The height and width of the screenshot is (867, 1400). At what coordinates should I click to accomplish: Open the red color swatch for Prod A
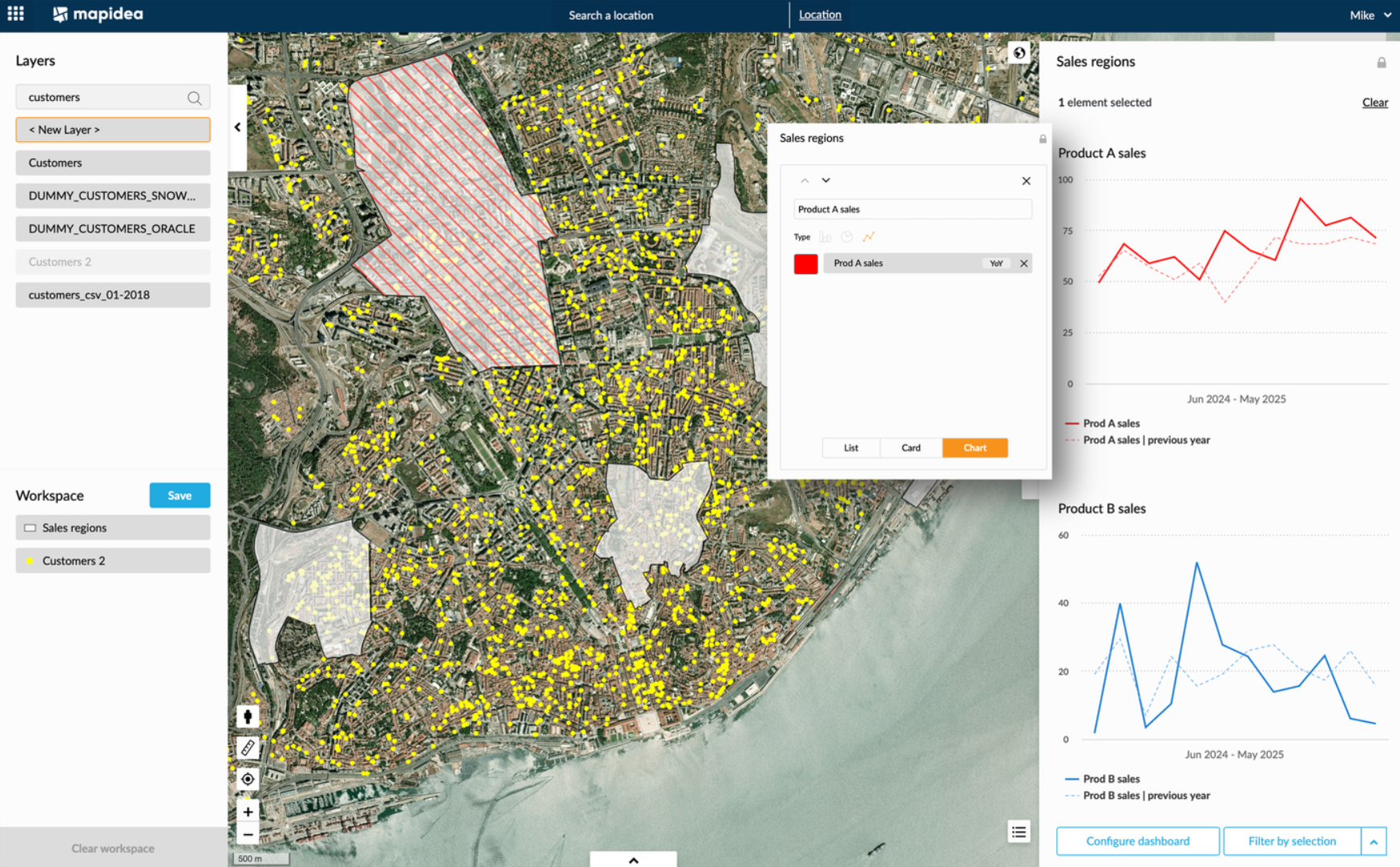805,264
